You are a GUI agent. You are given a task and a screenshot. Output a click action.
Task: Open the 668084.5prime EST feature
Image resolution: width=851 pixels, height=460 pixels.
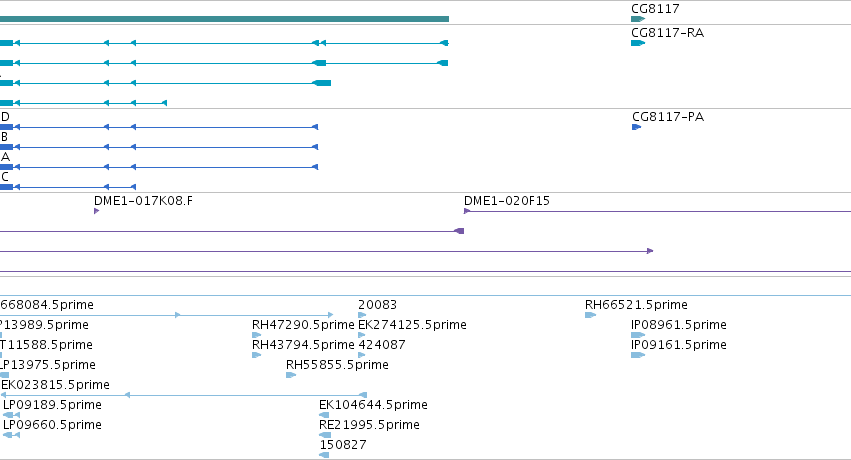coord(167,315)
